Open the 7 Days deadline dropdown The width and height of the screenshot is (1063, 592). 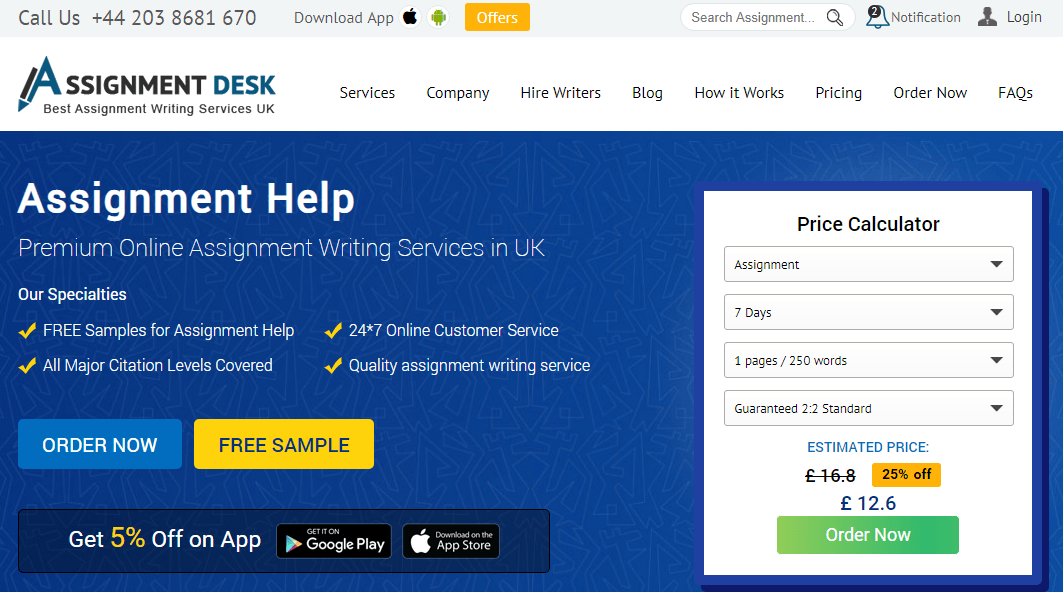tap(868, 312)
